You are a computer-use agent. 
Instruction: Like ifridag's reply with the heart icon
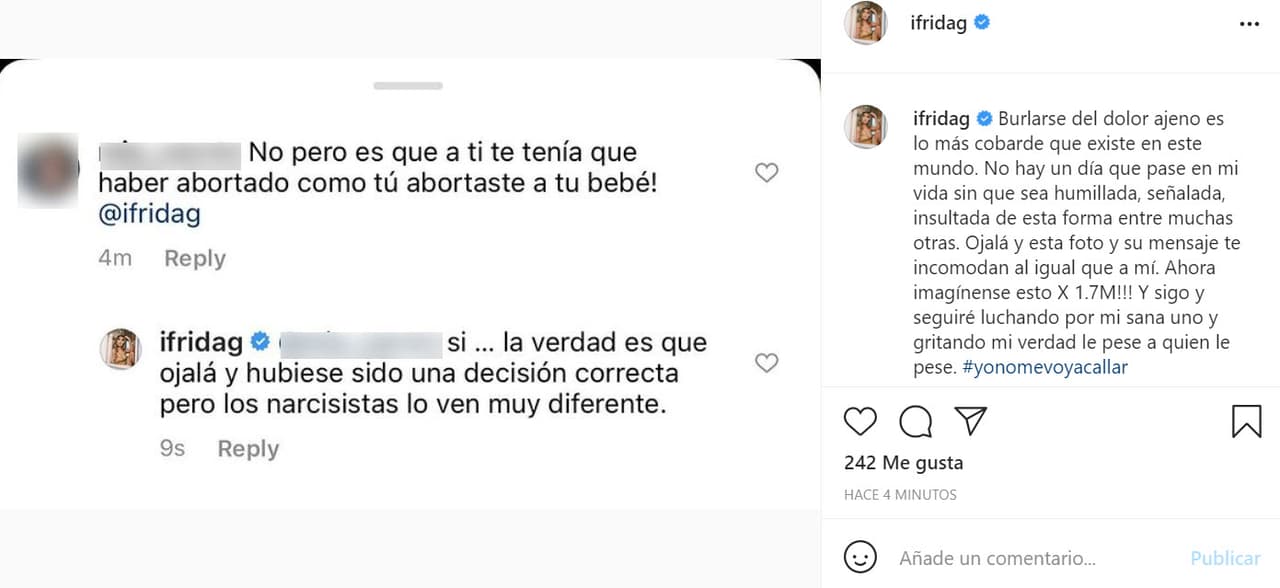click(x=766, y=363)
